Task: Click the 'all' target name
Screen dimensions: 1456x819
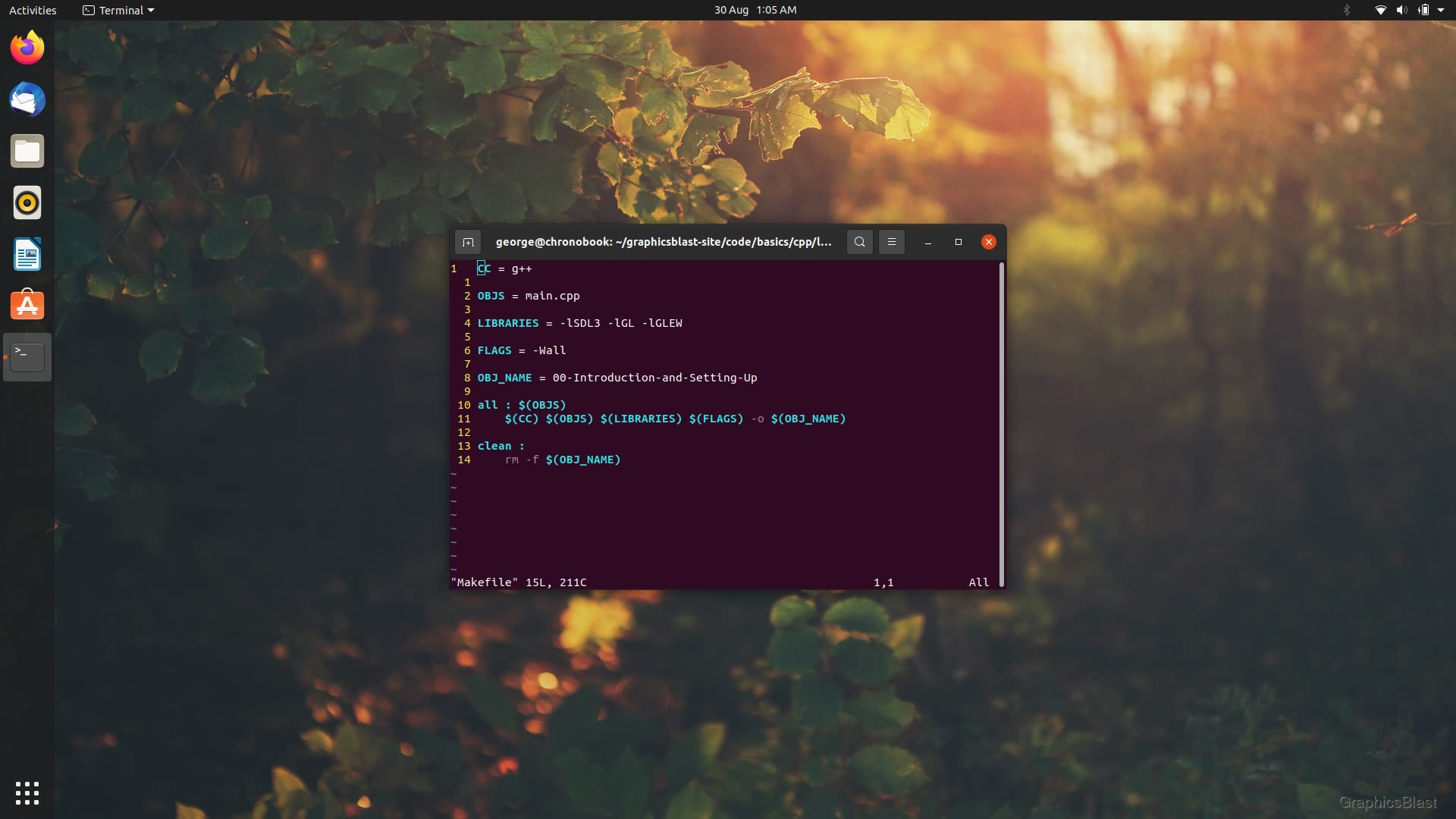Action: pos(488,405)
